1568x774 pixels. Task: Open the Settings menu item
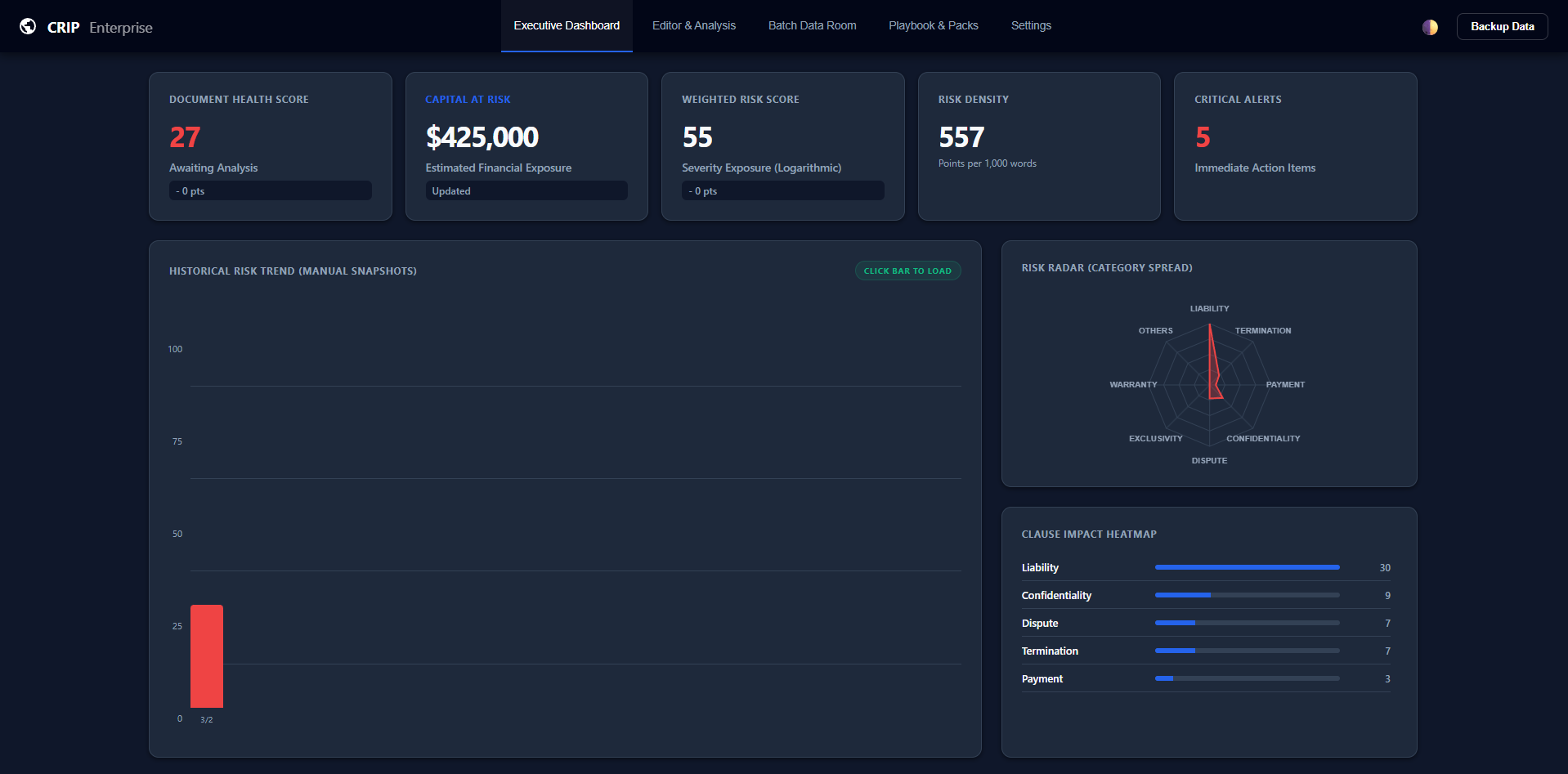point(1031,25)
